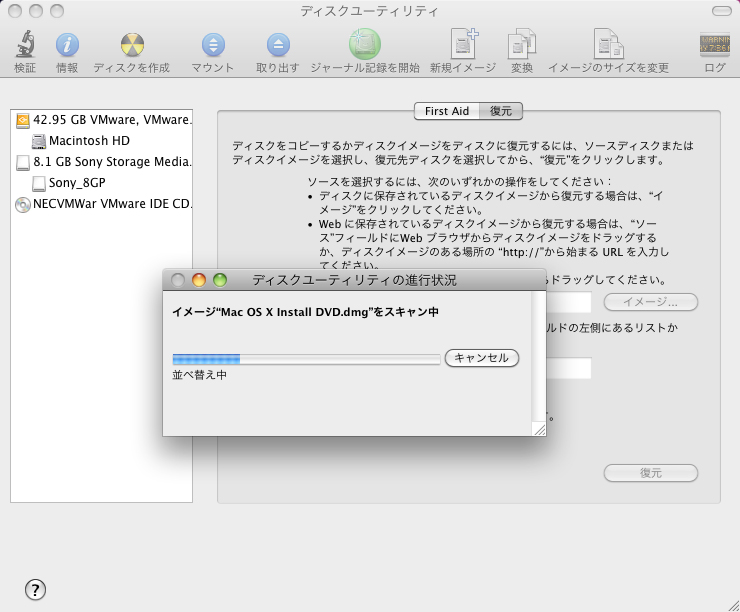Click the 並べ替え中 status text

coord(199,375)
